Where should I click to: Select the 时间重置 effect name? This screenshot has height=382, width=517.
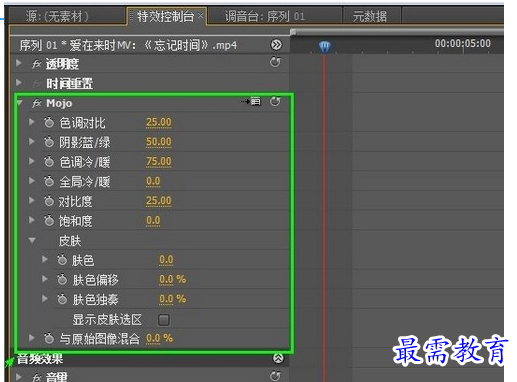coord(69,83)
